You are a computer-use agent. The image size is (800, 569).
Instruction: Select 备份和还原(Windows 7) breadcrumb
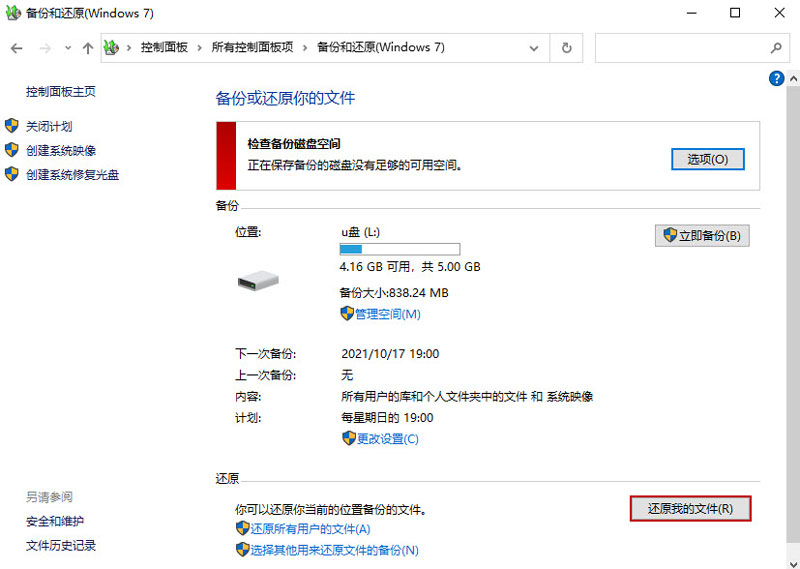coord(381,47)
